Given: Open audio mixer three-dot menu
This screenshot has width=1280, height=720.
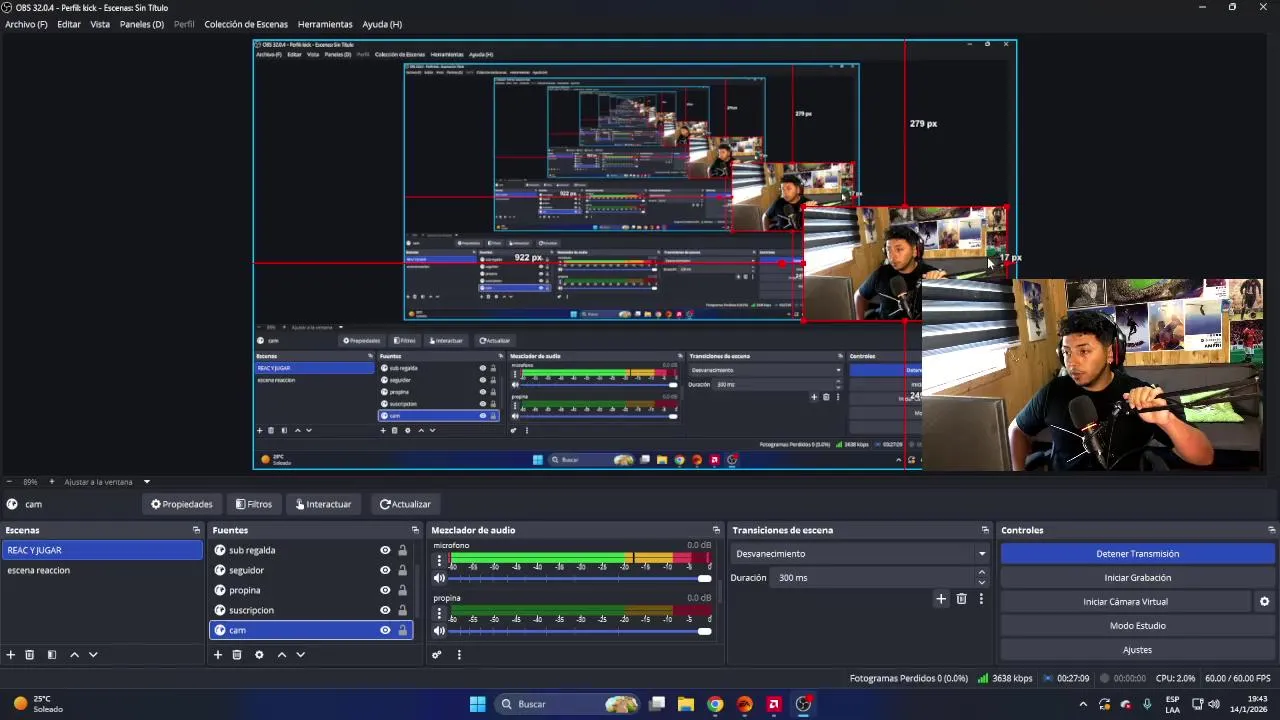Looking at the screenshot, I should tap(459, 655).
